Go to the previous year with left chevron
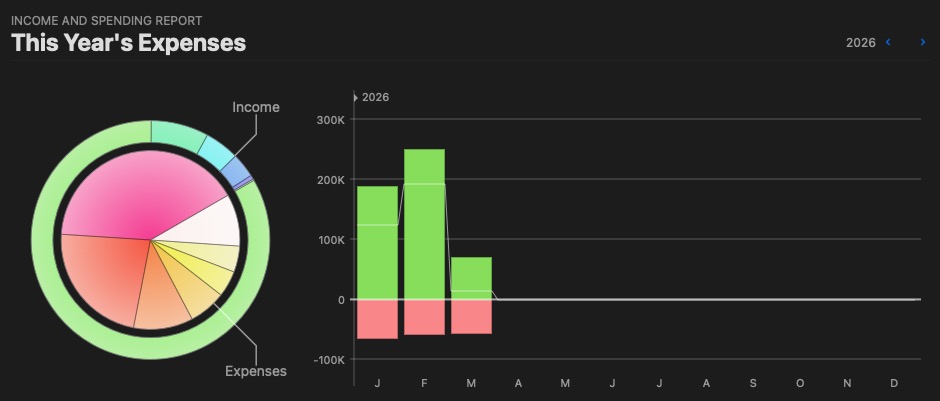Screen dimensions: 940x401 click(888, 42)
